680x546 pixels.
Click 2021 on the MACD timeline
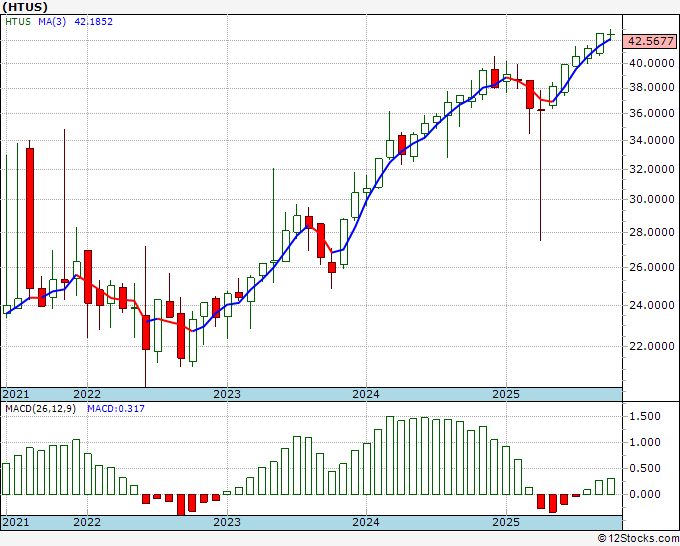point(16,522)
